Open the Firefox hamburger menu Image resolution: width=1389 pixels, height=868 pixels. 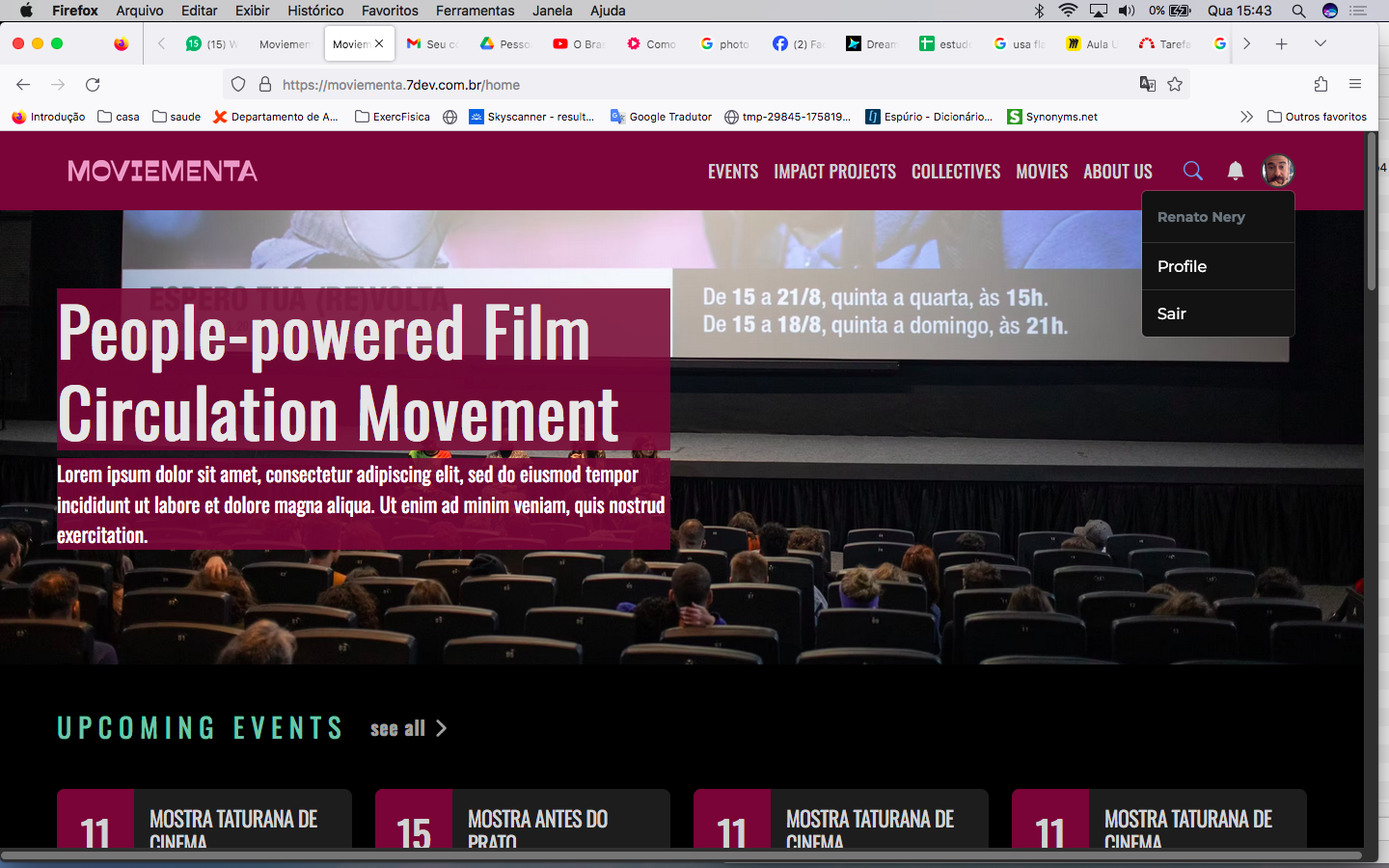1355,84
